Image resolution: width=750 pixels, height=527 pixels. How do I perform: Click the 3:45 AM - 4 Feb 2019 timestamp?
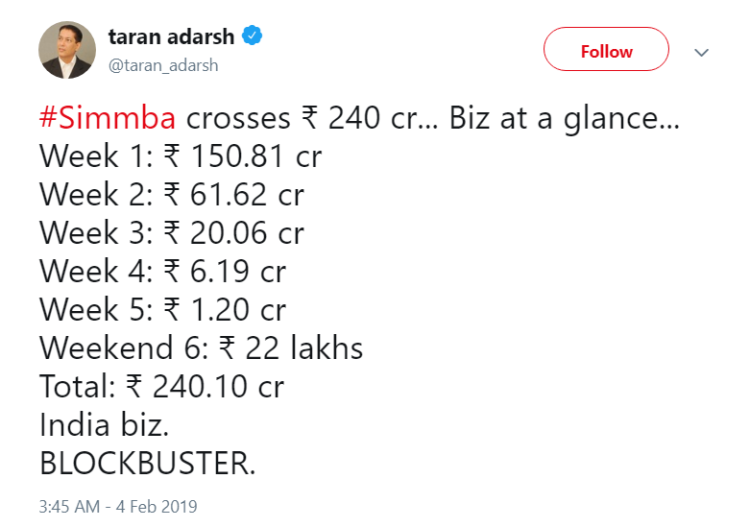coord(118,506)
